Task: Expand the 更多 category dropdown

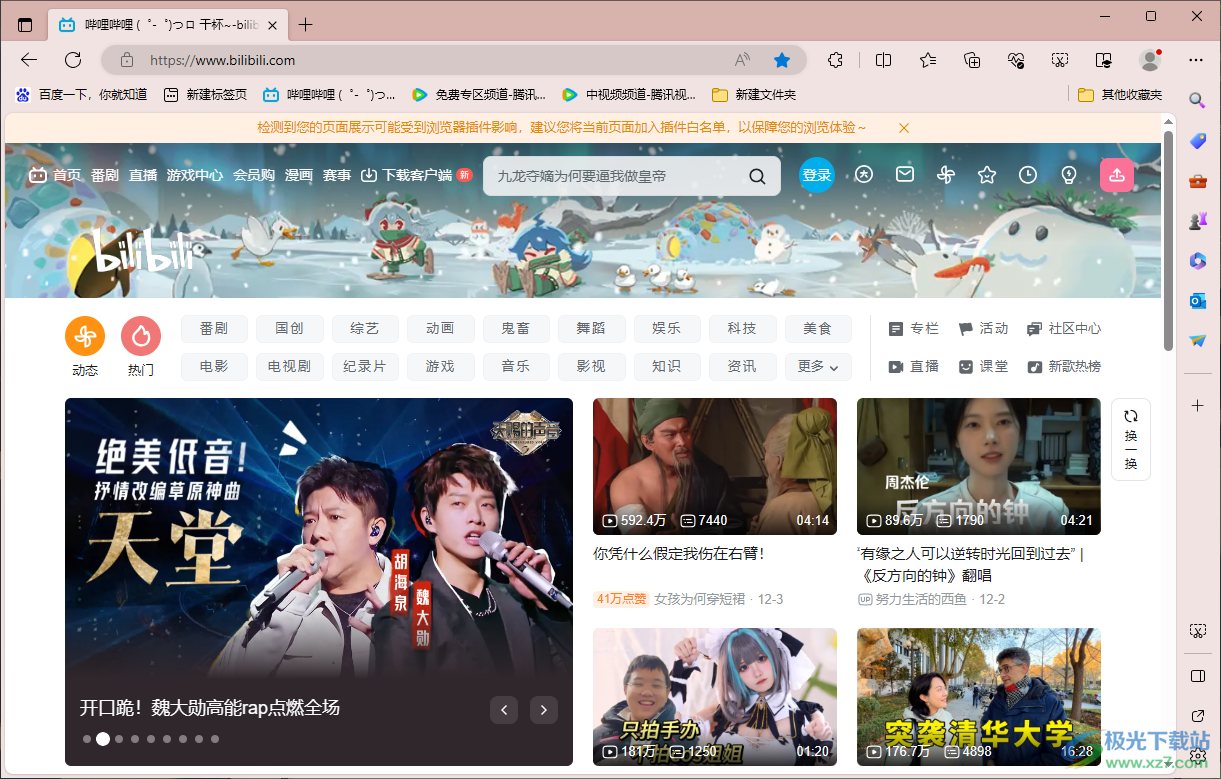Action: [818, 367]
